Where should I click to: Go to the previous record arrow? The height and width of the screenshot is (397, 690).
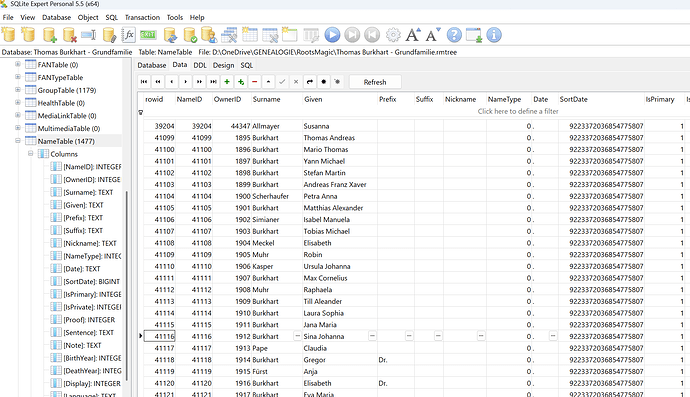coord(172,82)
